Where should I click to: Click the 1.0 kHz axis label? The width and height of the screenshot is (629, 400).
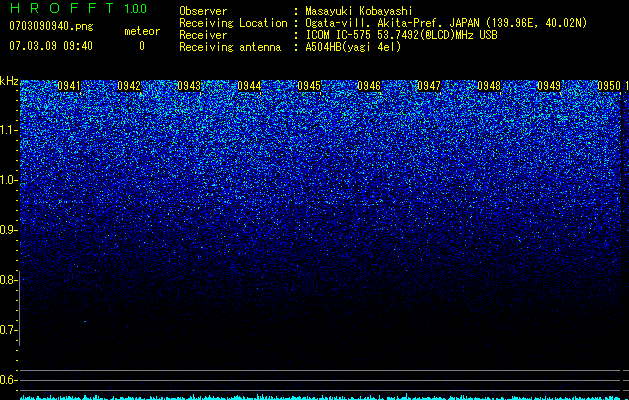pos(9,180)
